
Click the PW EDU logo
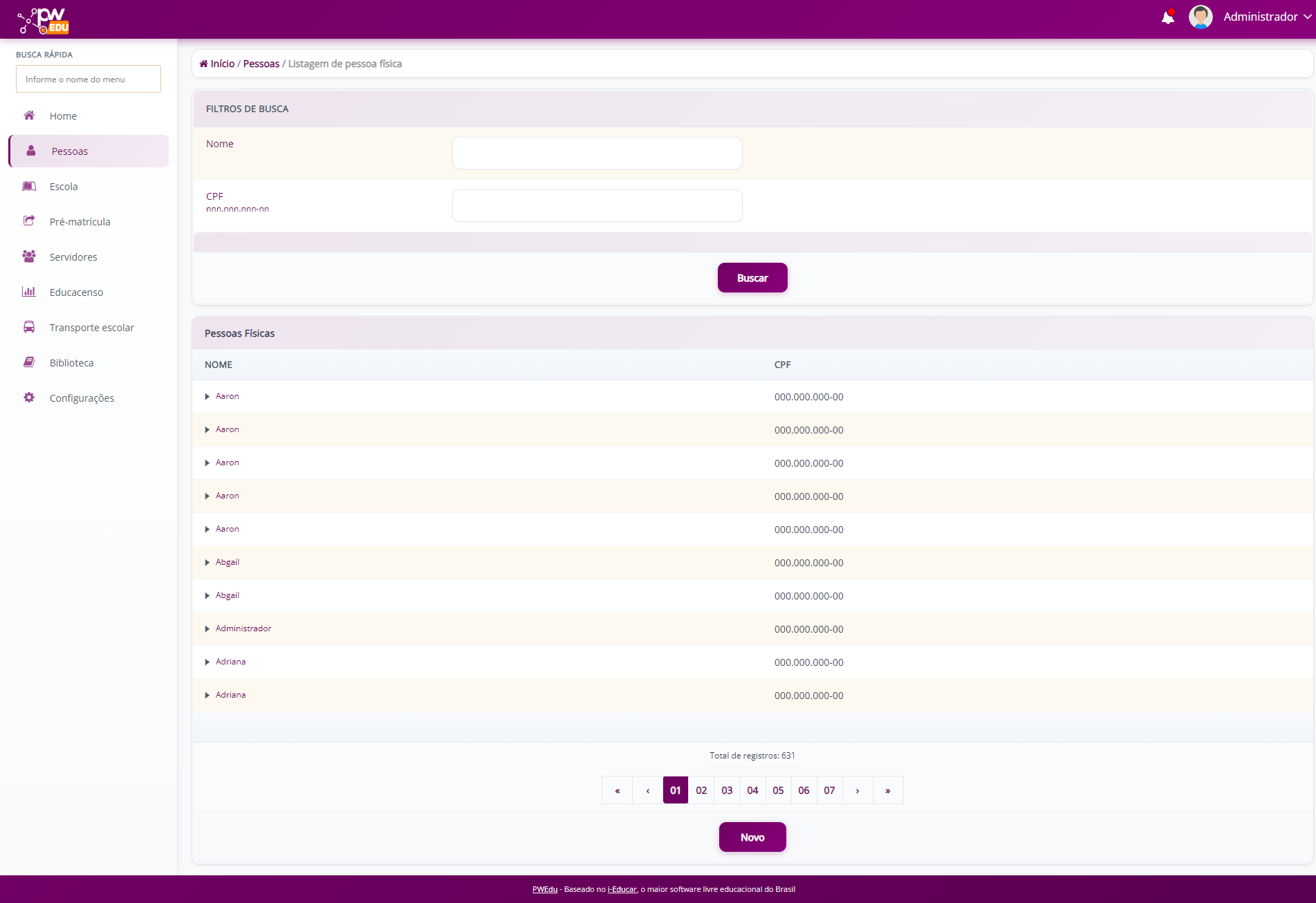coord(44,21)
